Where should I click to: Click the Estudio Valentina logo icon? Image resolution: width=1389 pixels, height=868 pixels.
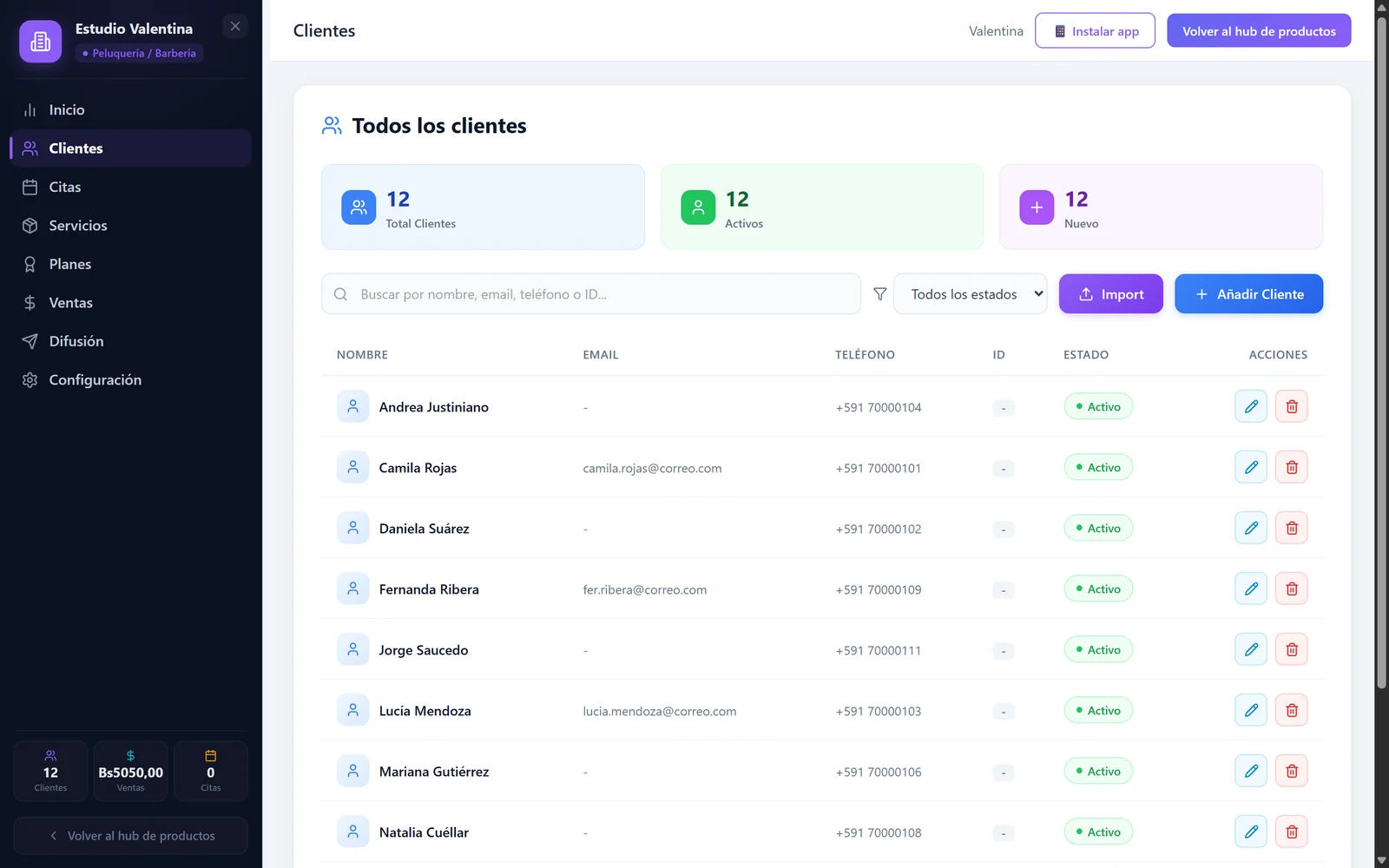(x=41, y=42)
